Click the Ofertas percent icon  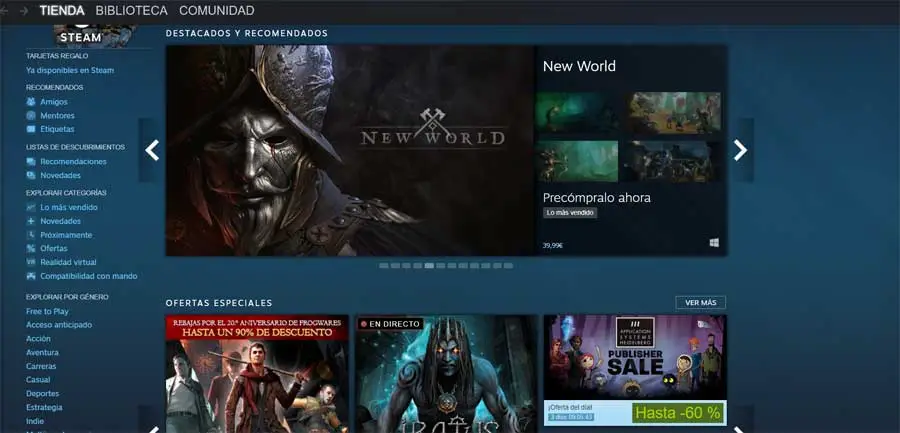(x=31, y=248)
